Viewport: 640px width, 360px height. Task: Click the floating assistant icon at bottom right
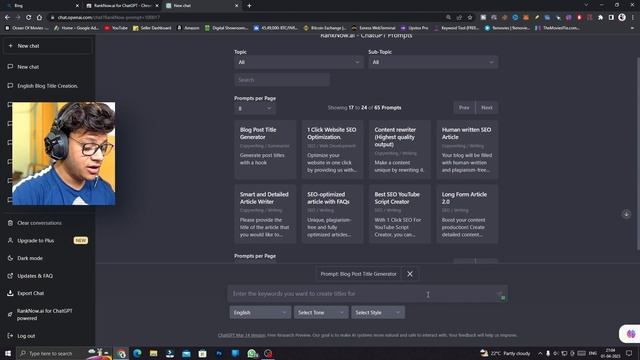point(630,334)
